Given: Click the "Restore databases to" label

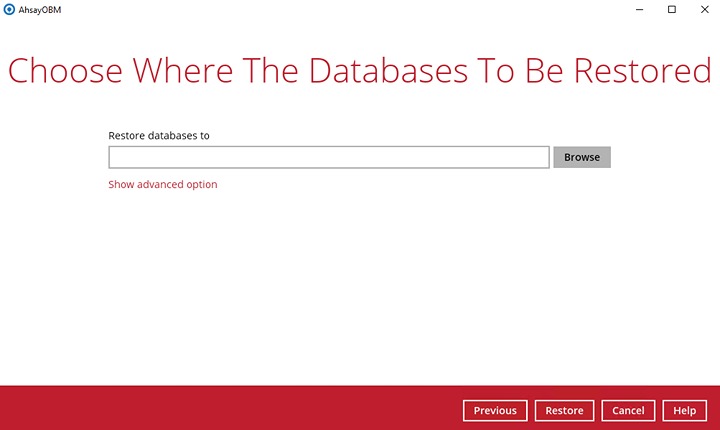Looking at the screenshot, I should click(x=158, y=135).
